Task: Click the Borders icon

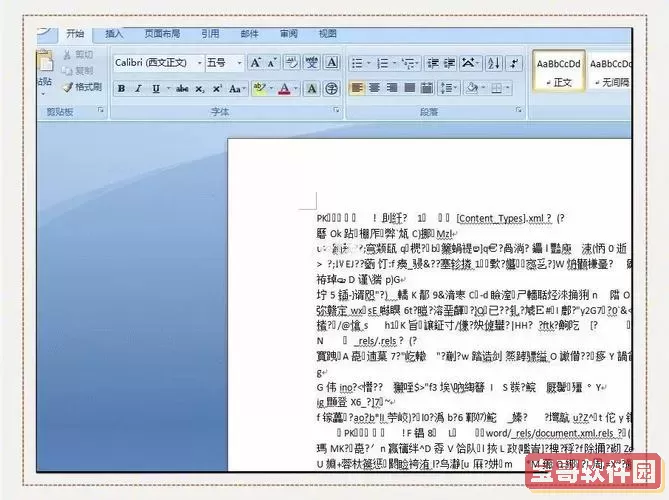Action: coord(496,88)
